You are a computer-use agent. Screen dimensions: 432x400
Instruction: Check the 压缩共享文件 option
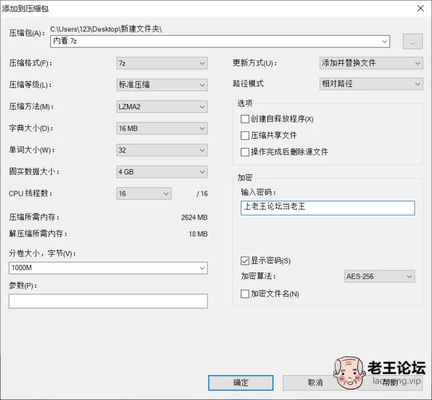tap(245, 135)
